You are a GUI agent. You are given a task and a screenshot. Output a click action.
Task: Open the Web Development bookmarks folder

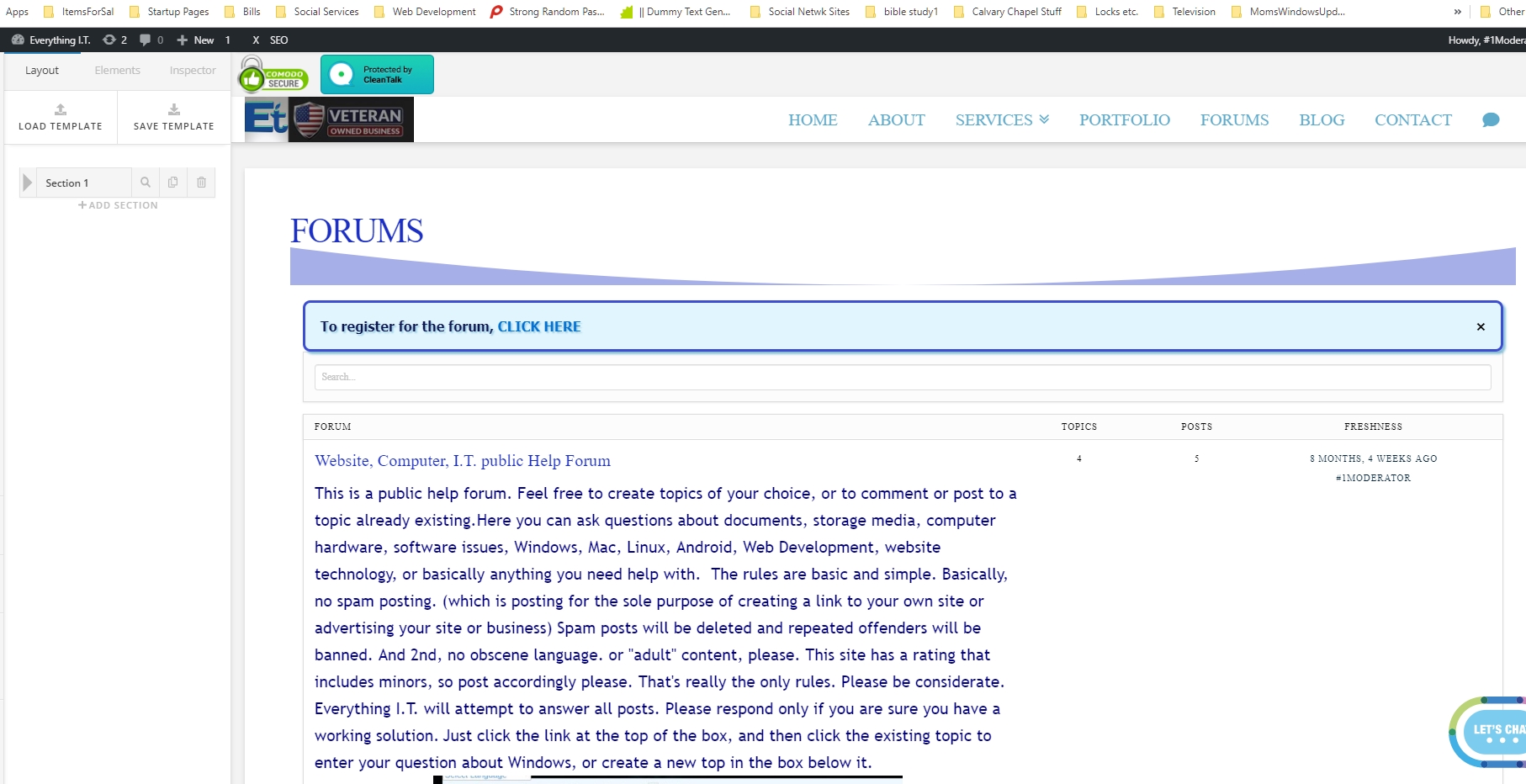tap(425, 12)
